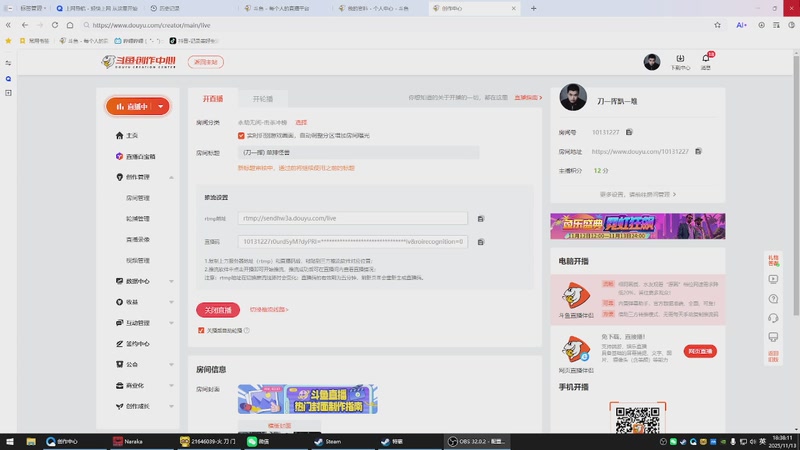Viewport: 800px width, 450px height.
Task: Expand the 创作成长 sidebar section
Action: (171, 406)
